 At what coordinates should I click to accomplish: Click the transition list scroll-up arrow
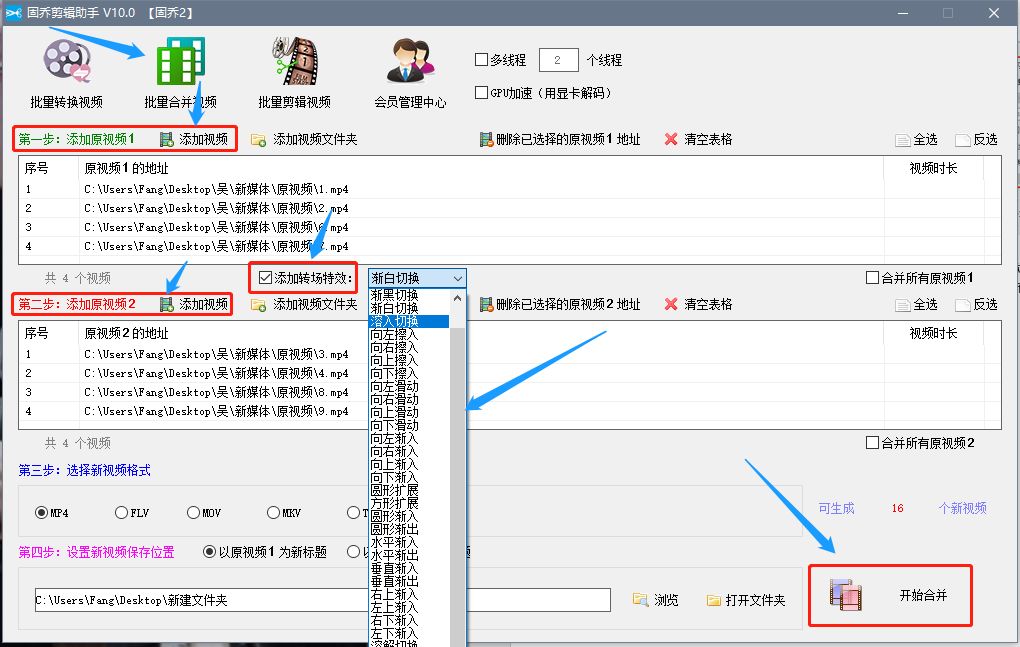[457, 298]
